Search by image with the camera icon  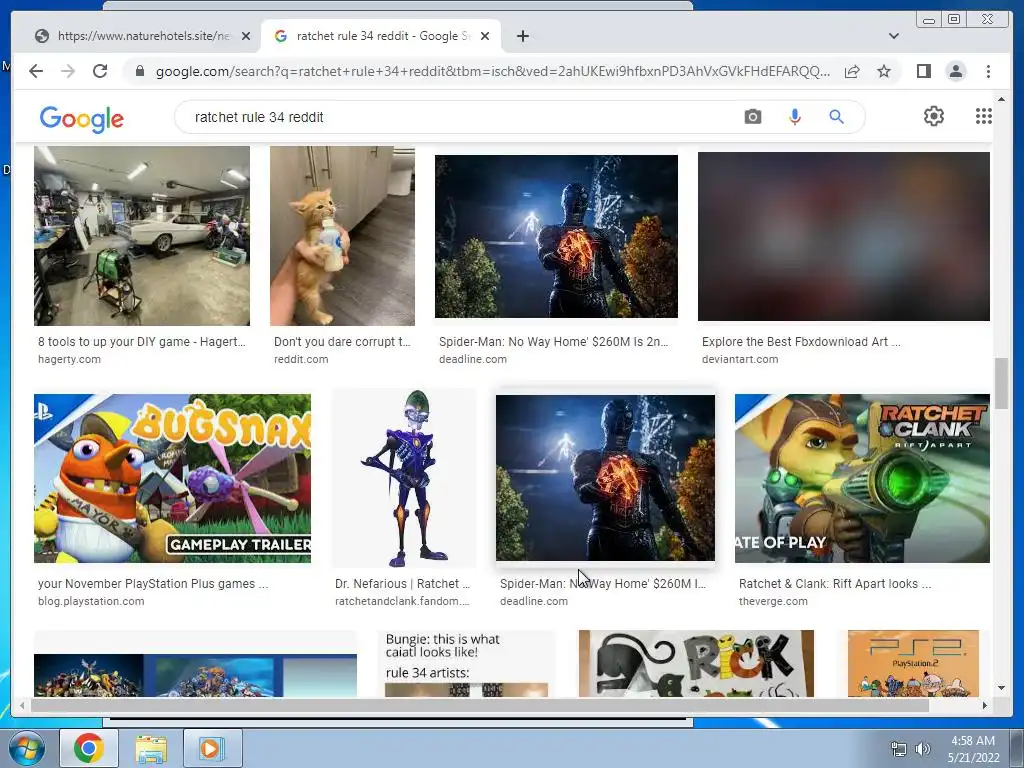[x=752, y=117]
